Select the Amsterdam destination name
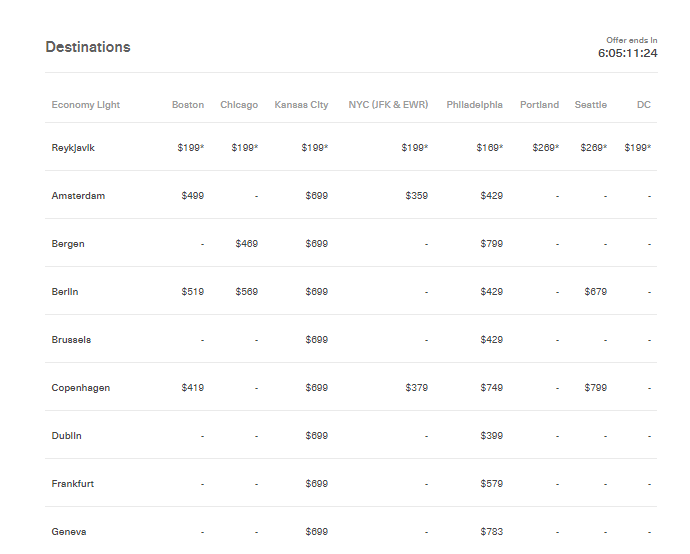This screenshot has width=690, height=554. [78, 196]
